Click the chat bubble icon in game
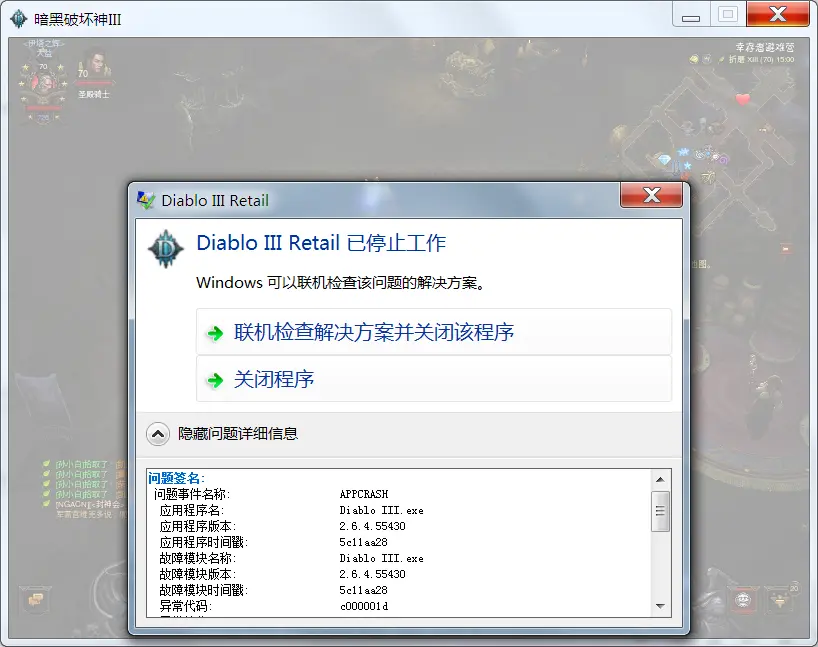 tap(35, 600)
